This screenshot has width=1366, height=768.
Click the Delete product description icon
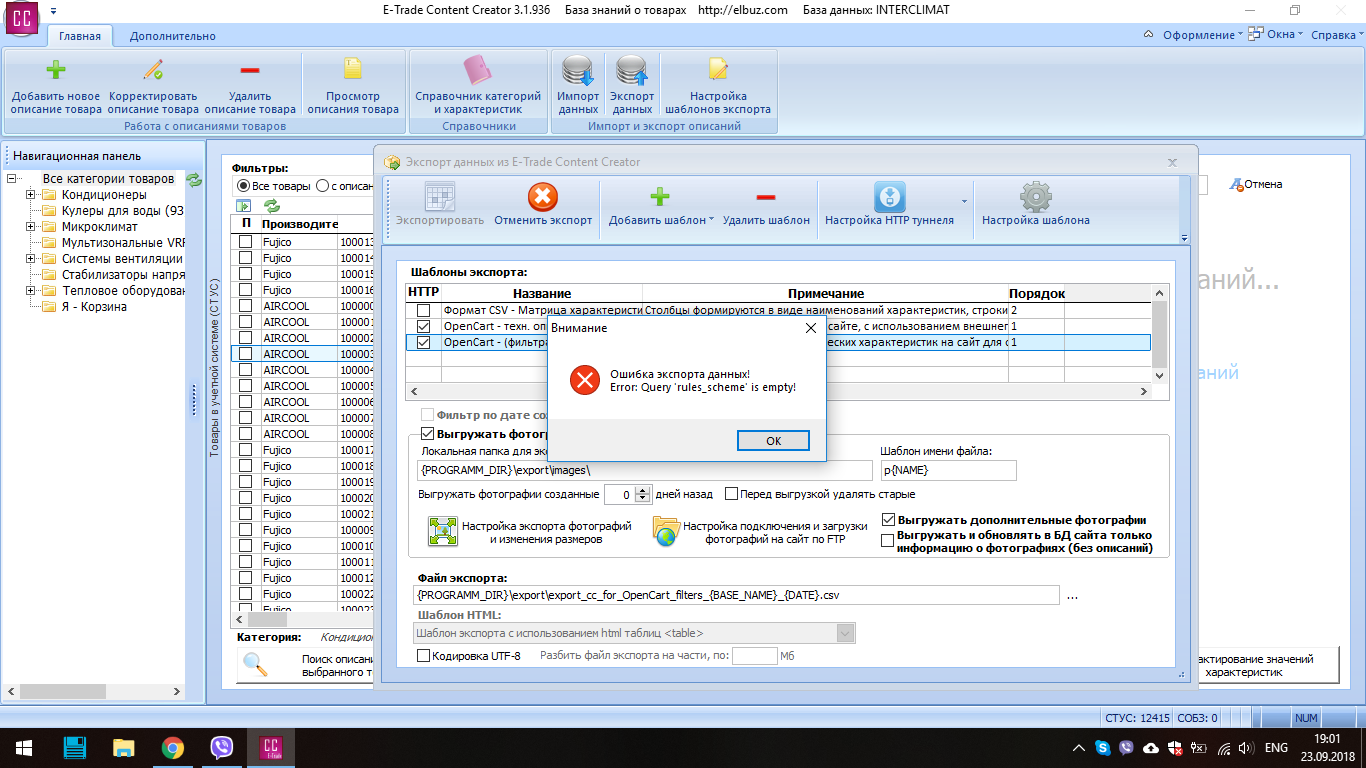250,70
